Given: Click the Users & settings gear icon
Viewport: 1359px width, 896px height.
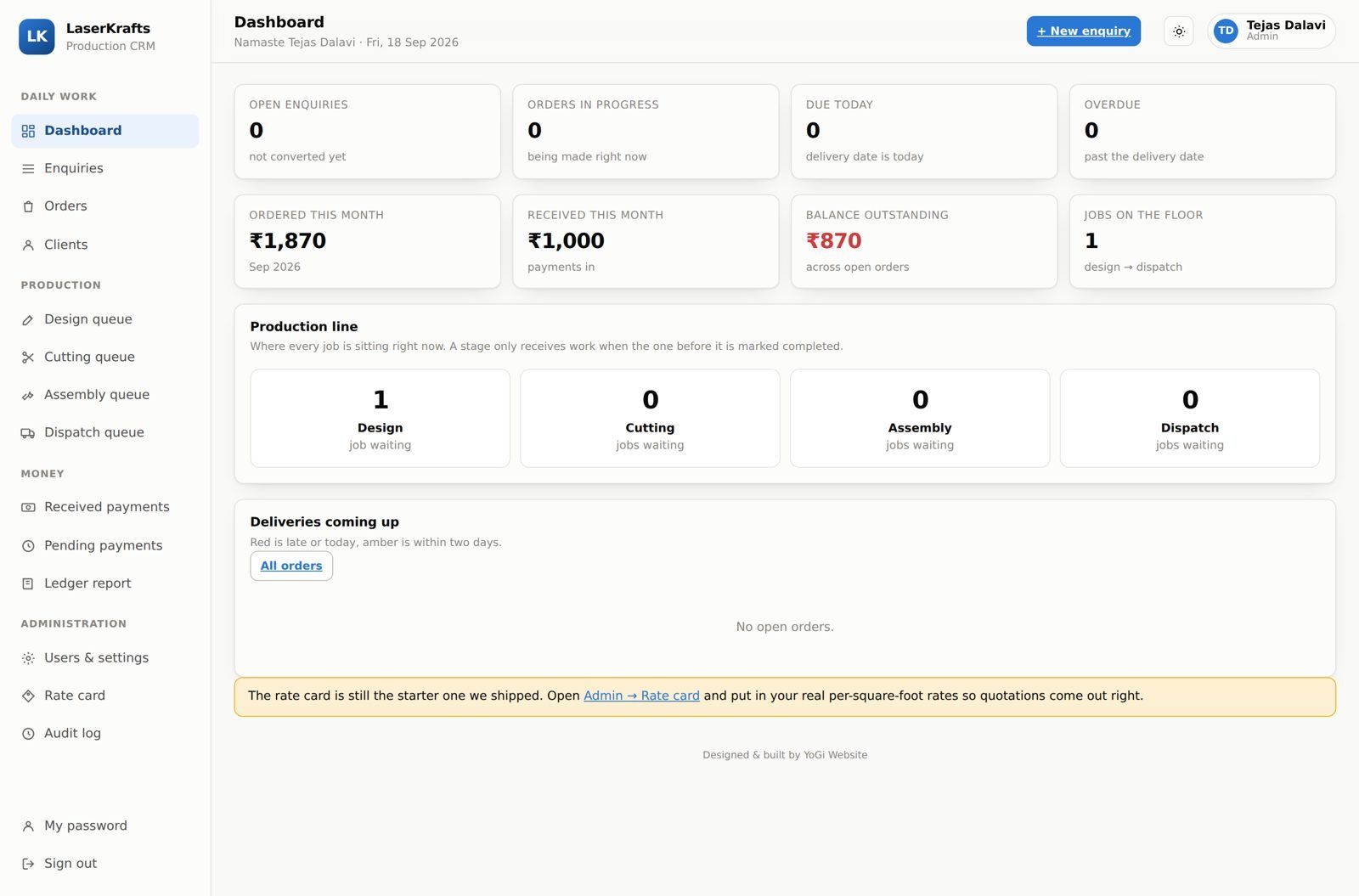Looking at the screenshot, I should tap(28, 658).
